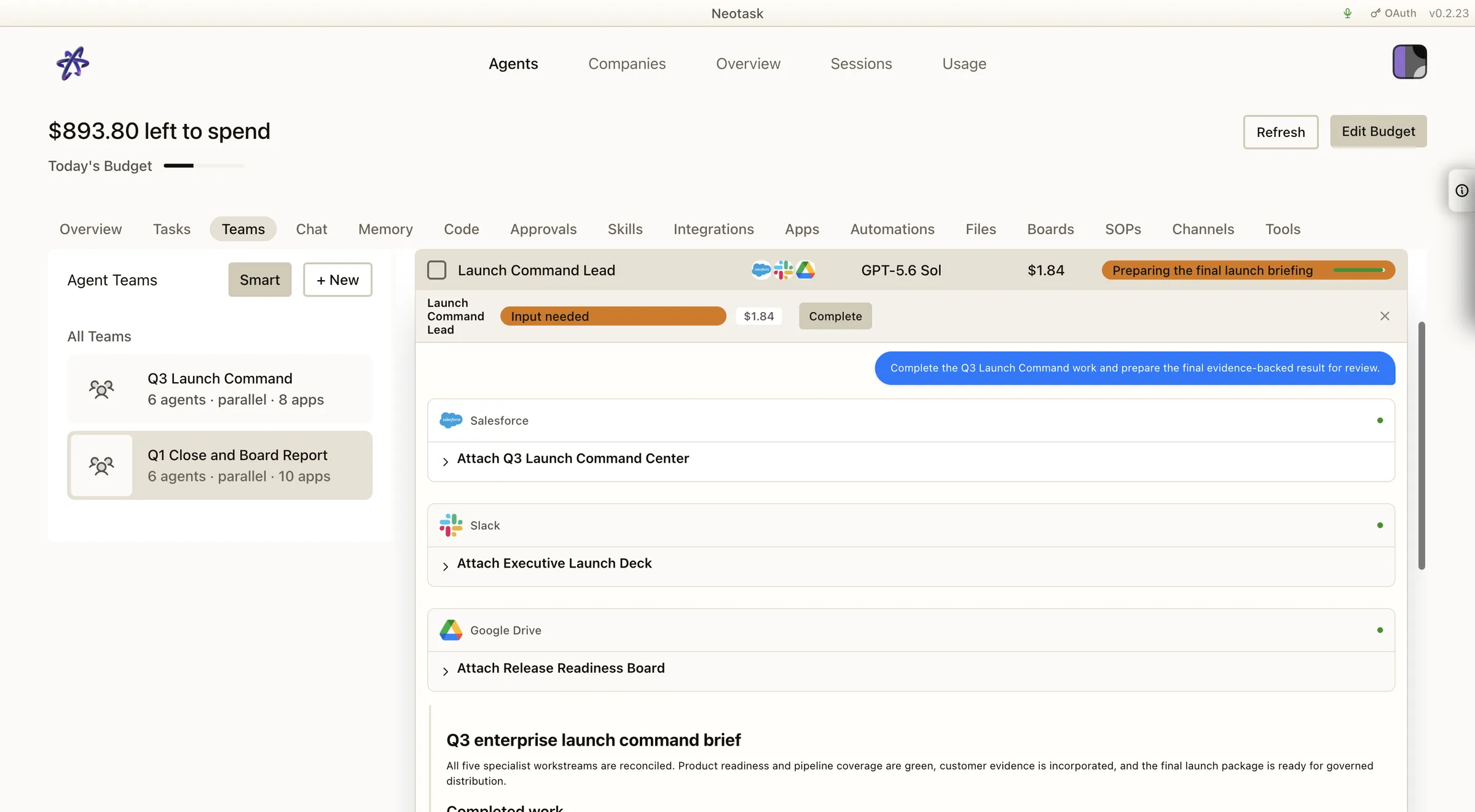Click the detail panel vertical scrollbar
Image resolution: width=1475 pixels, height=812 pixels.
coord(1422,445)
